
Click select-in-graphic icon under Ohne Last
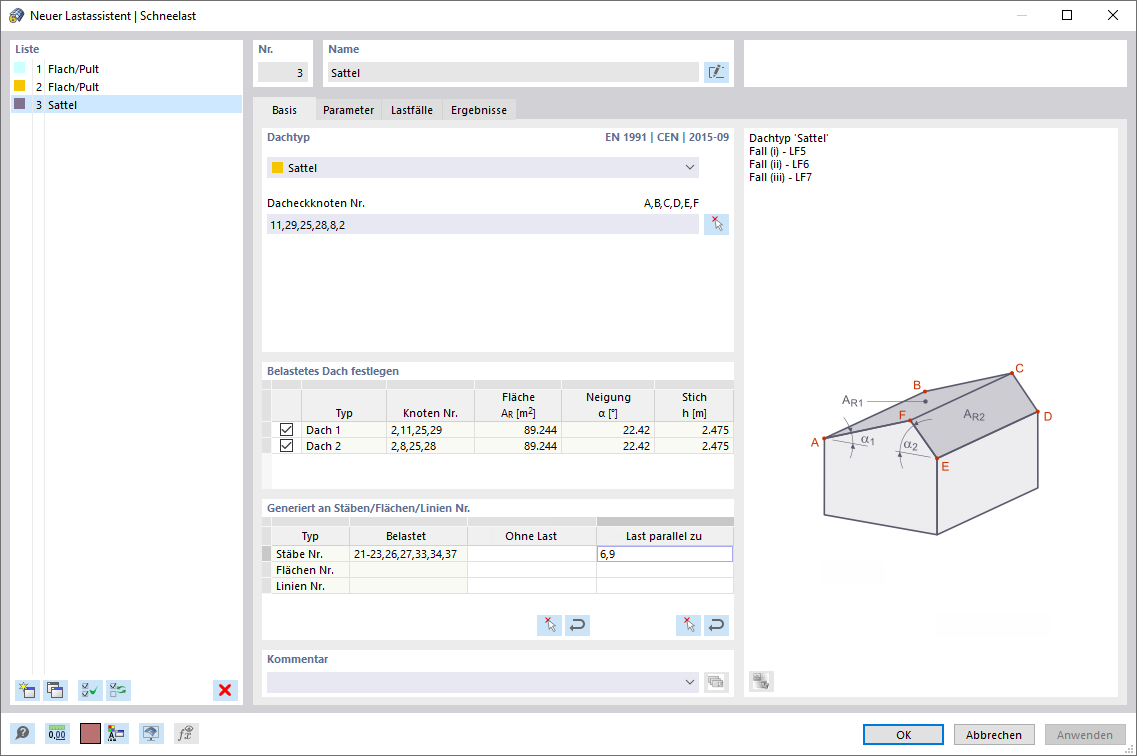pos(549,625)
